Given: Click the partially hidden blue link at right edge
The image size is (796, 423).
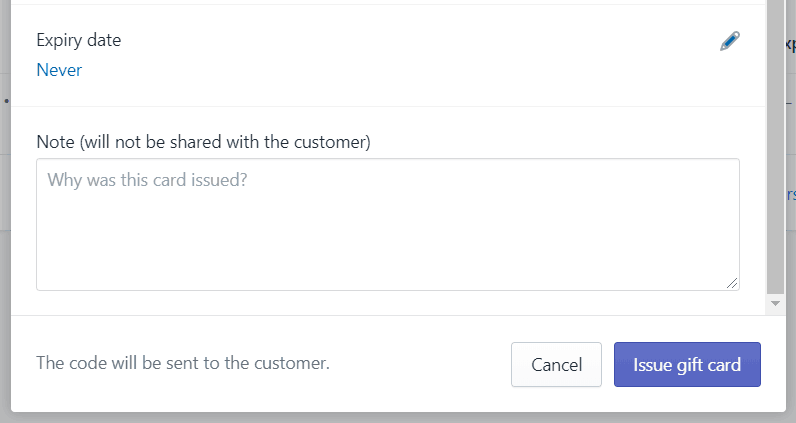Looking at the screenshot, I should [x=791, y=194].
